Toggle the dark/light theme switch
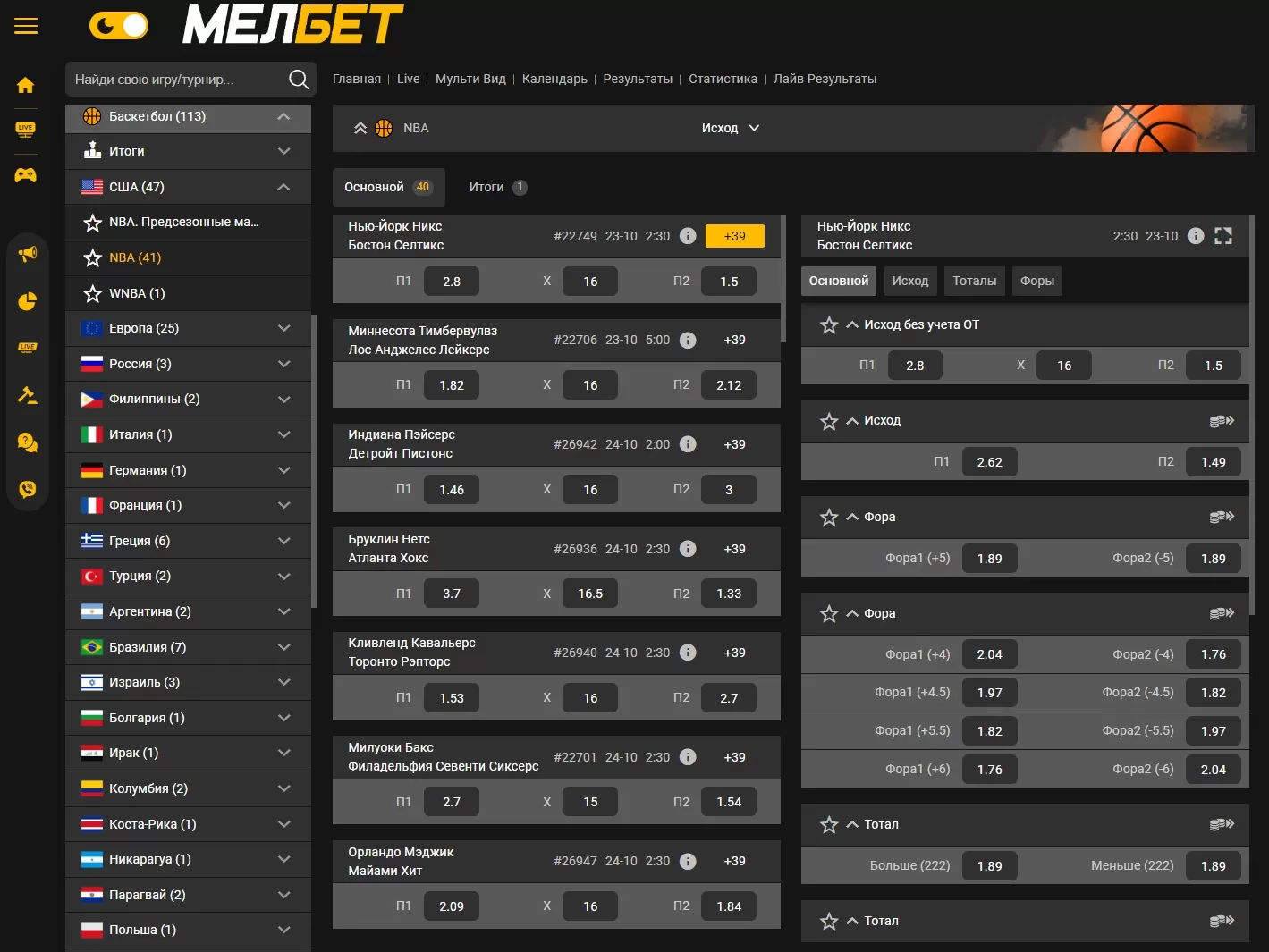The height and width of the screenshot is (952, 1269). click(x=118, y=26)
